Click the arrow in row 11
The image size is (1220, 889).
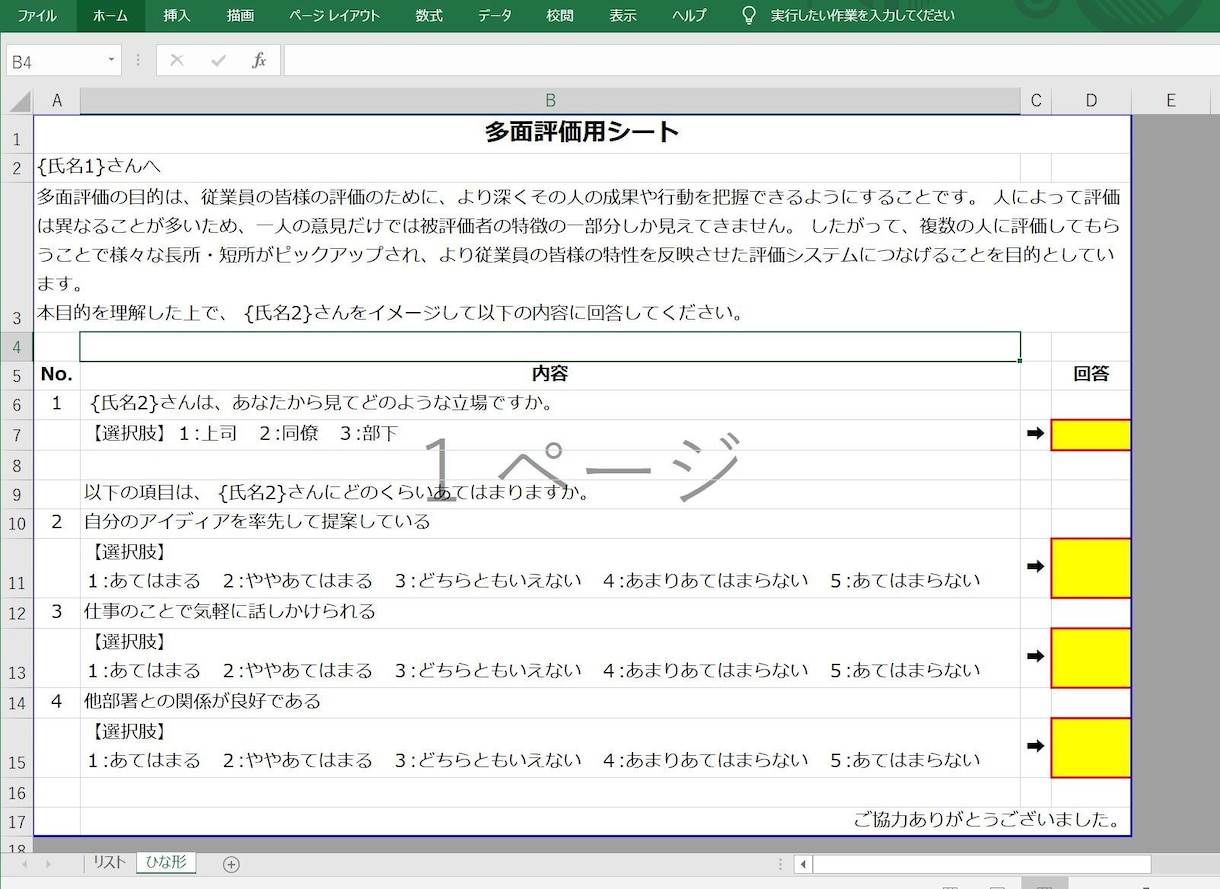(1036, 566)
